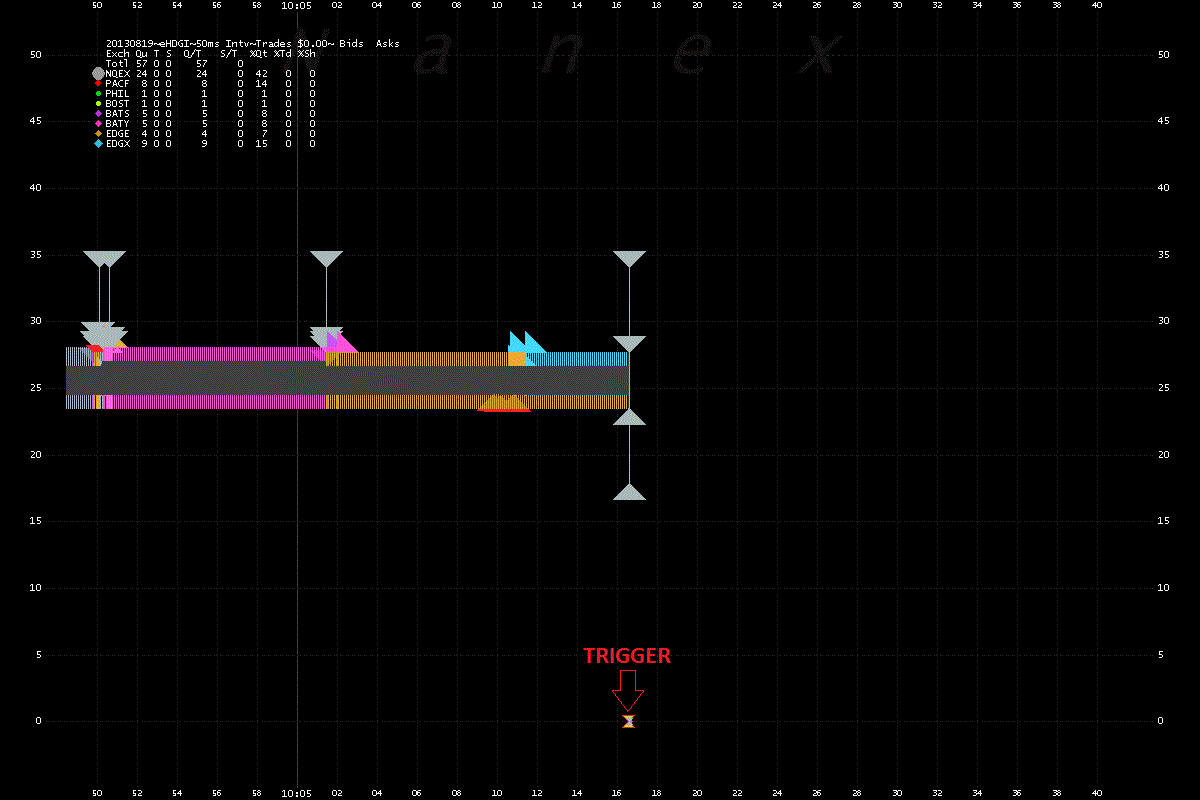Select the BATY exchange label
The height and width of the screenshot is (800, 1200).
(x=118, y=123)
